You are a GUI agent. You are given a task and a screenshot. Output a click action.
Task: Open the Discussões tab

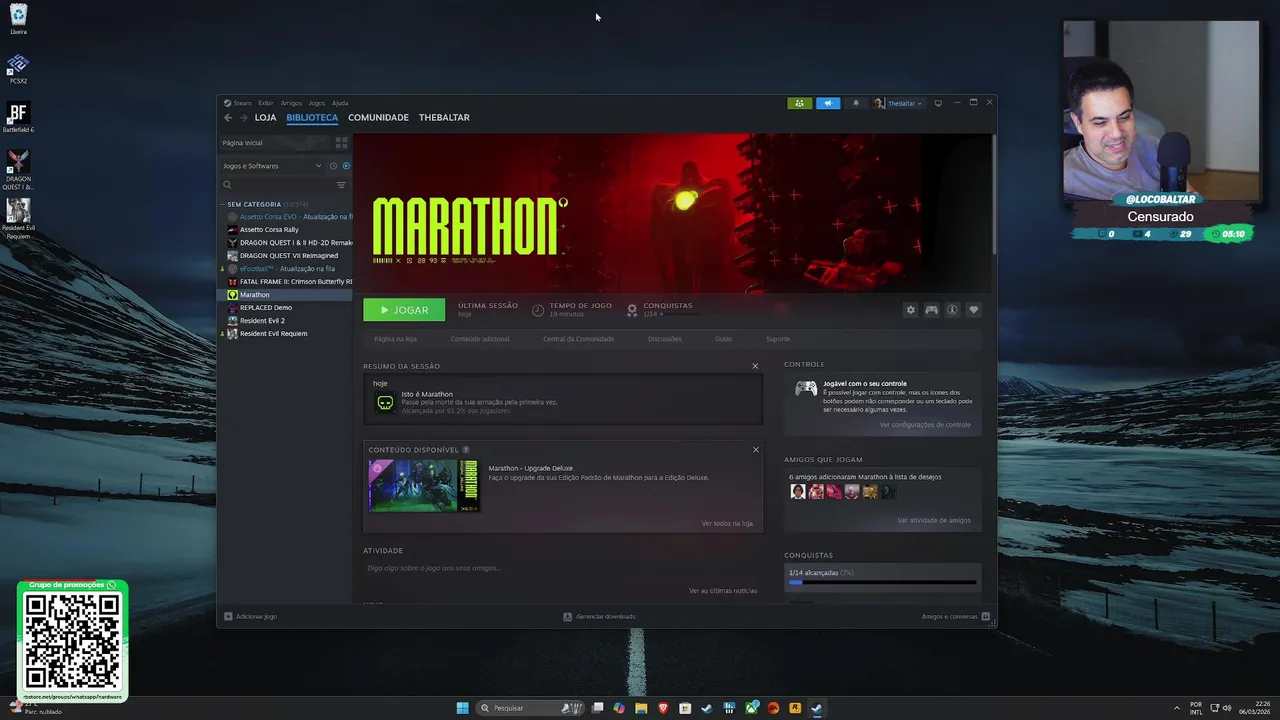click(x=664, y=339)
